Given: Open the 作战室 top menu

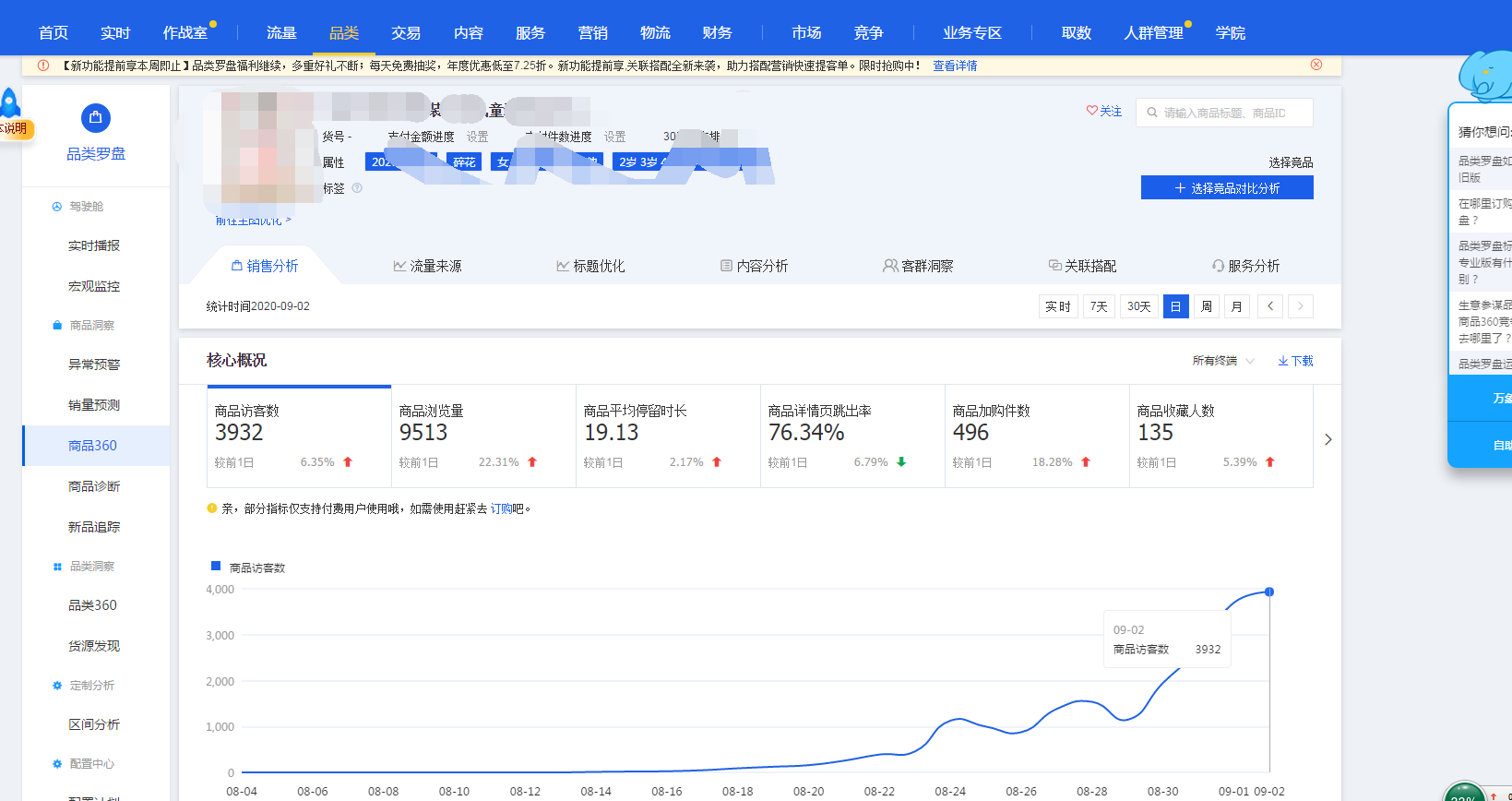Looking at the screenshot, I should click(x=185, y=33).
